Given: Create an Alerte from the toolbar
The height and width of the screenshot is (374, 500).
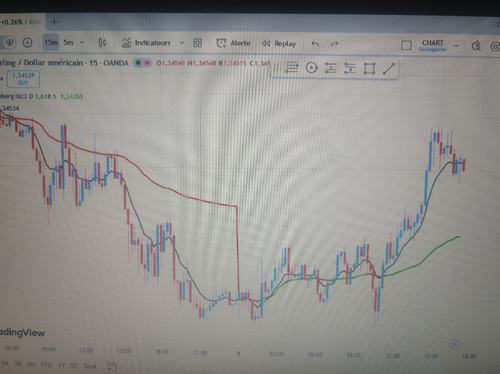Looking at the screenshot, I should click(x=233, y=43).
